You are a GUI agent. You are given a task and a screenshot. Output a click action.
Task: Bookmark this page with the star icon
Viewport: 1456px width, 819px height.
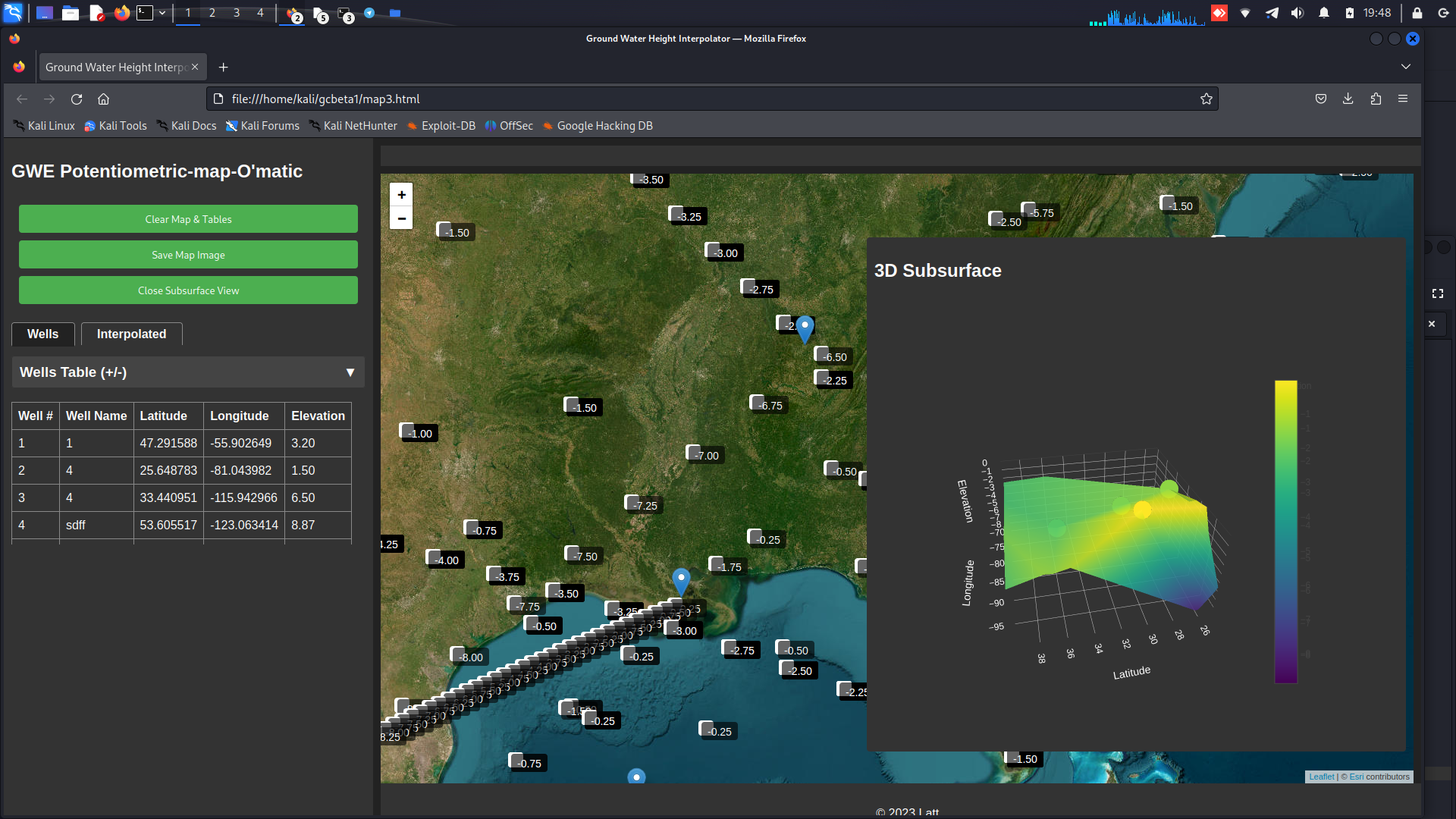pyautogui.click(x=1206, y=99)
